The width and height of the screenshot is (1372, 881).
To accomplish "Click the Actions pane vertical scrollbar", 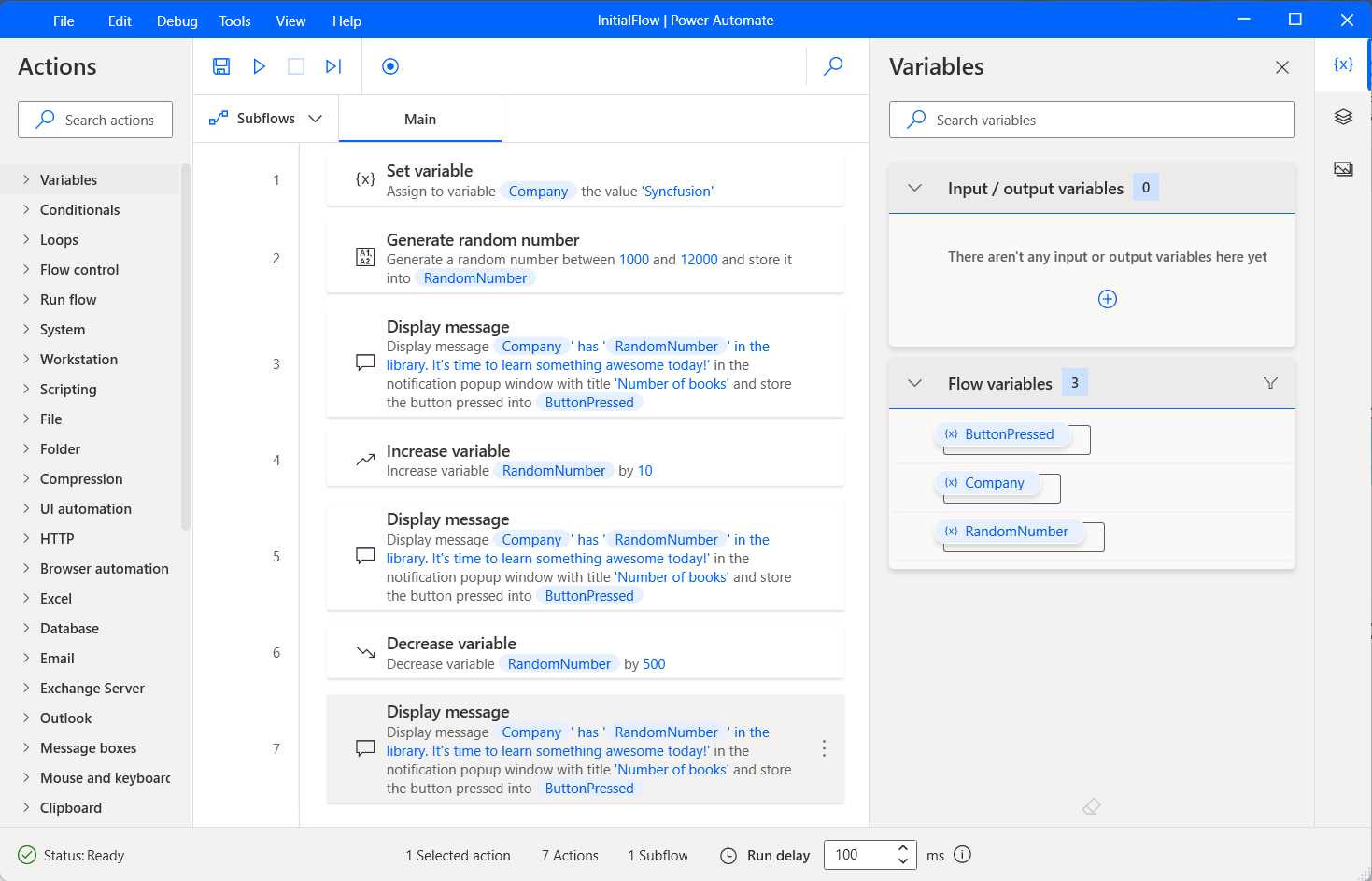I will tap(185, 346).
